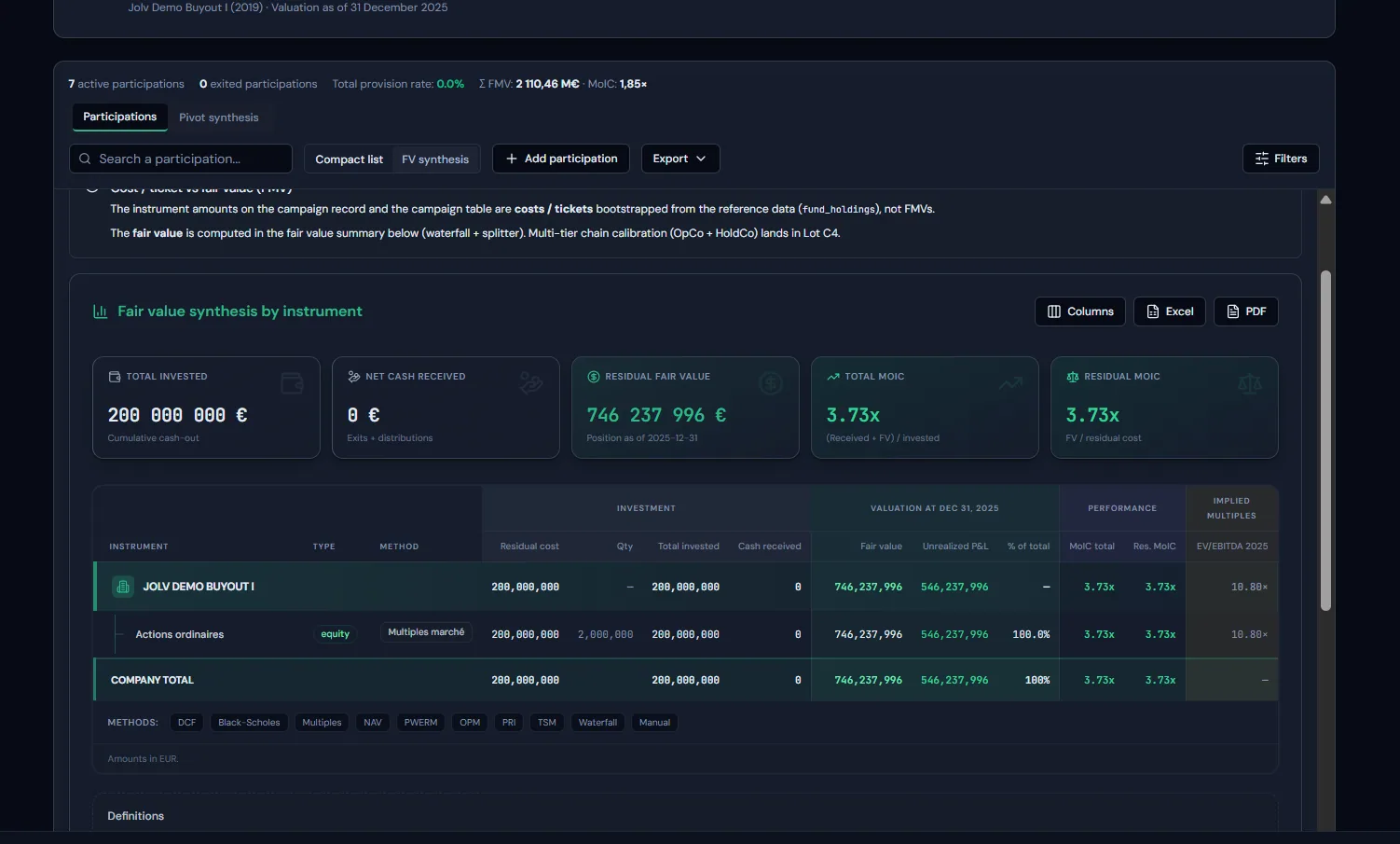Viewport: 1400px width, 844px height.
Task: Click the DCF method chip
Action: coord(187,723)
